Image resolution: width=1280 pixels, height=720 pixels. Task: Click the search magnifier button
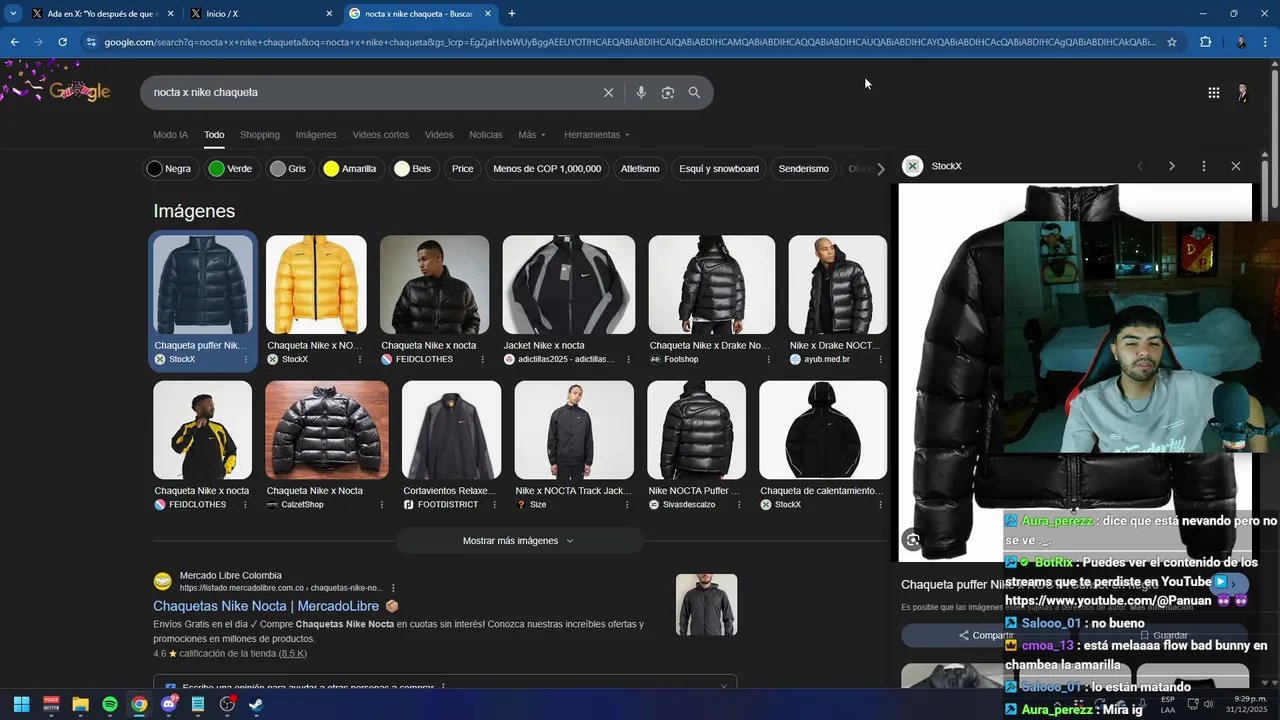694,92
